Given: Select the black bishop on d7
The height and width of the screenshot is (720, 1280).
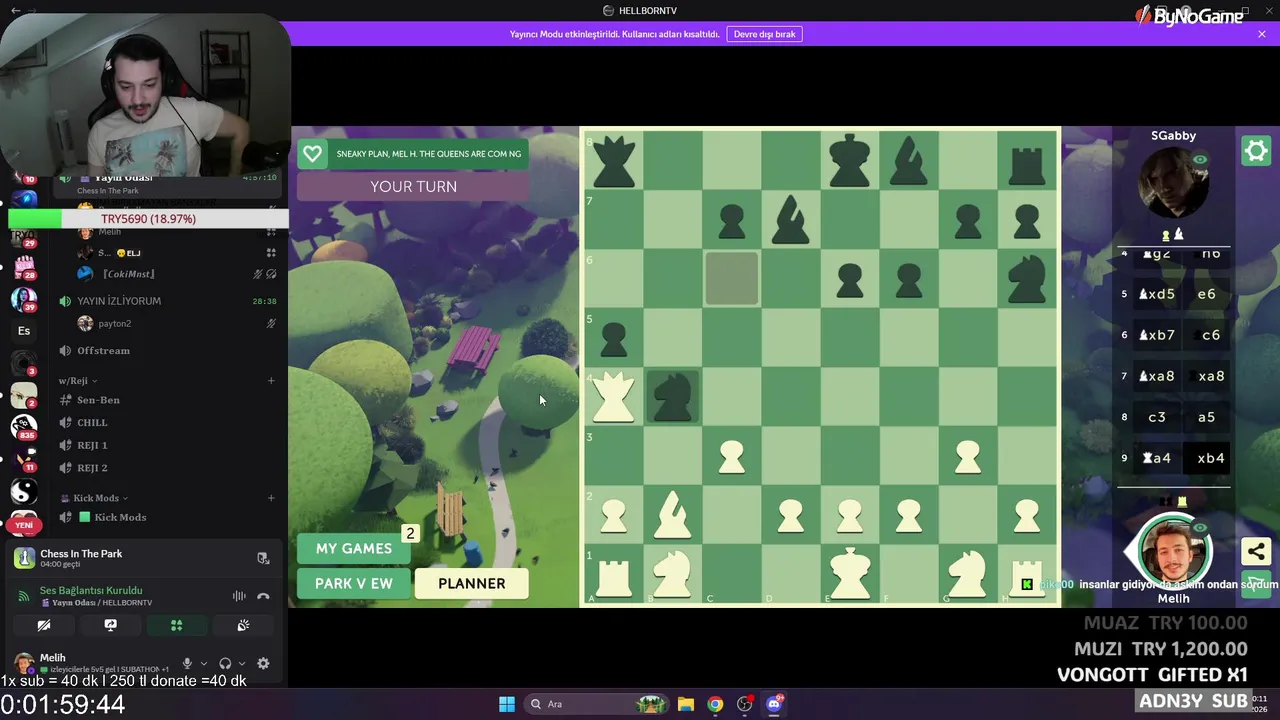Looking at the screenshot, I should click(x=791, y=220).
